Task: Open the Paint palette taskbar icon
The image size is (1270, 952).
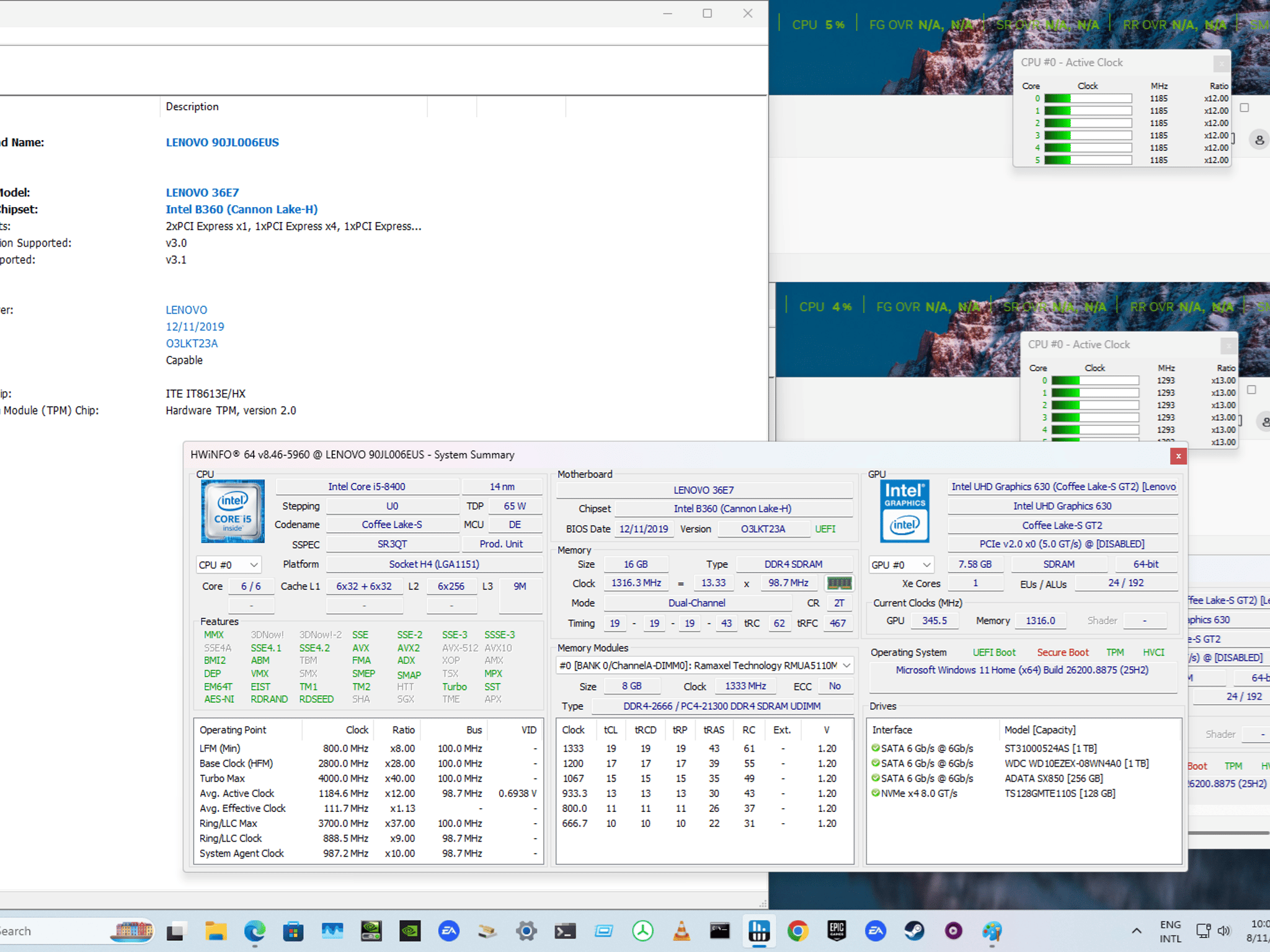Action: (992, 931)
